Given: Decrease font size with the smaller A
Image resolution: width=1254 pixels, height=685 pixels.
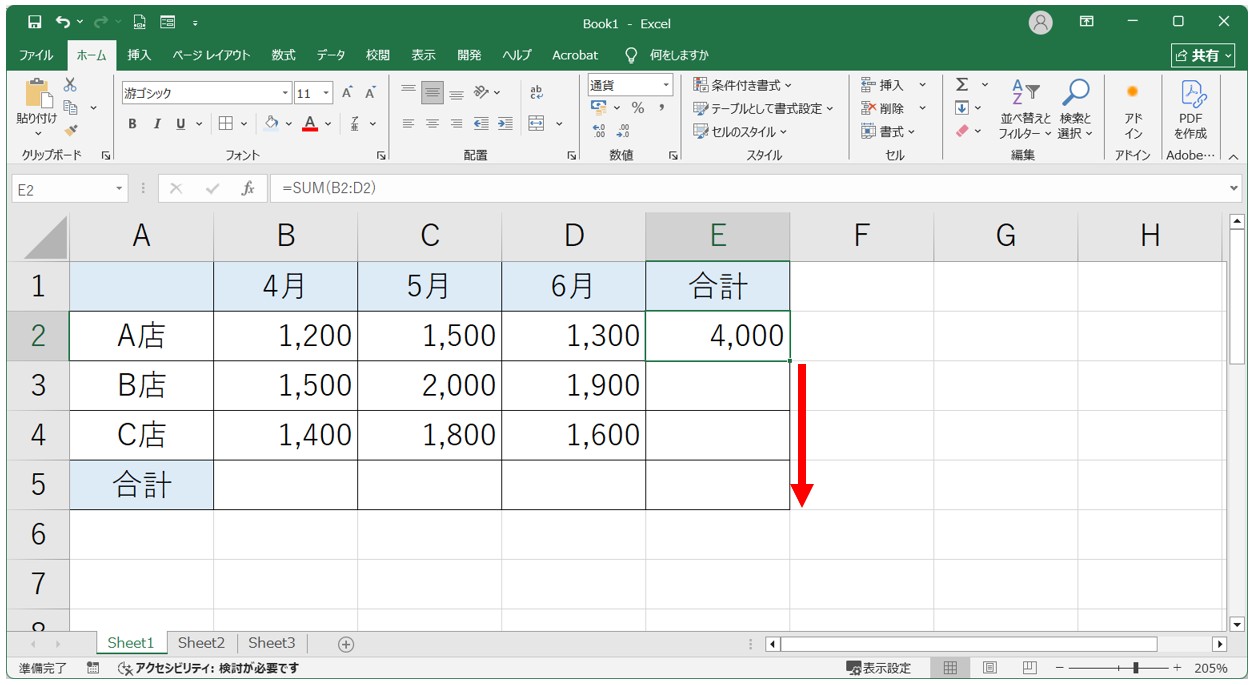Looking at the screenshot, I should 370,93.
